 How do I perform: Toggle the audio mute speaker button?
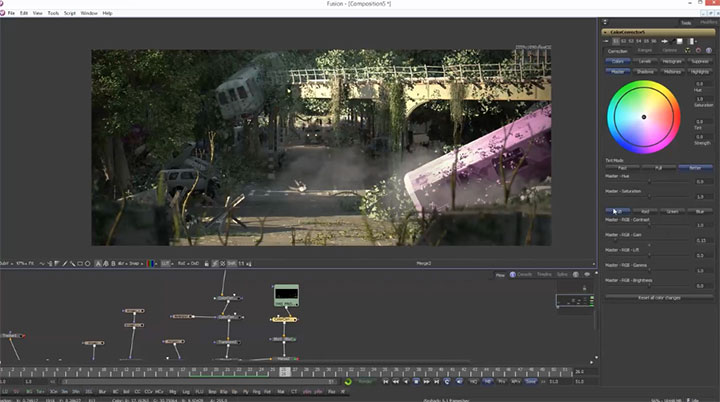[x=459, y=382]
